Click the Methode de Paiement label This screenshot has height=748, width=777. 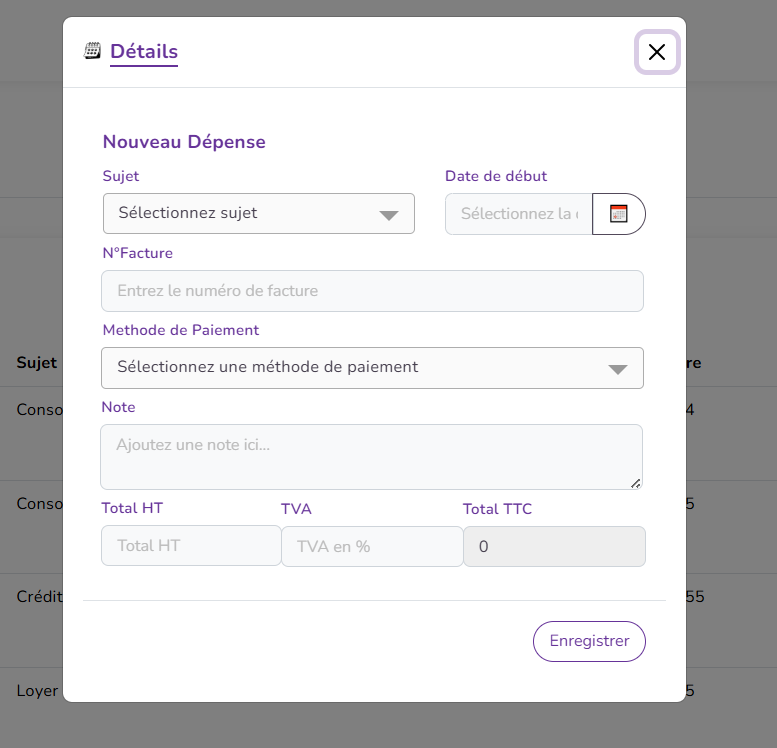coord(180,330)
